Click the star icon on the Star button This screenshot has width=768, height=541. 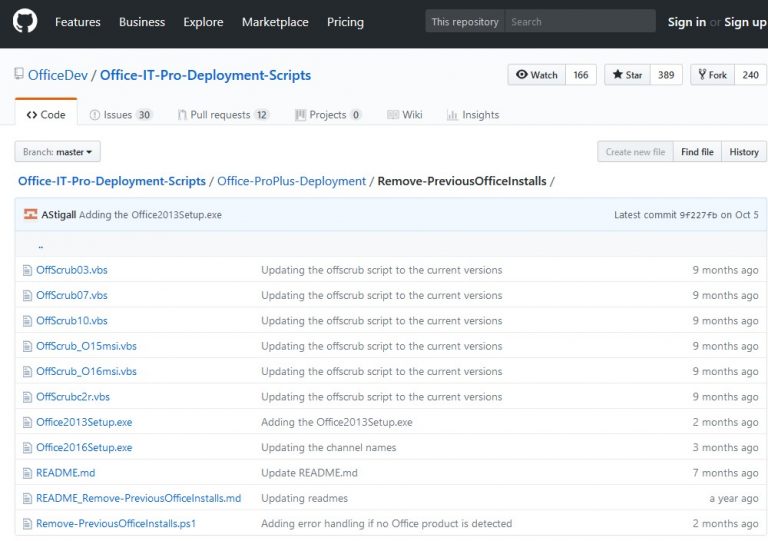pyautogui.click(x=617, y=74)
